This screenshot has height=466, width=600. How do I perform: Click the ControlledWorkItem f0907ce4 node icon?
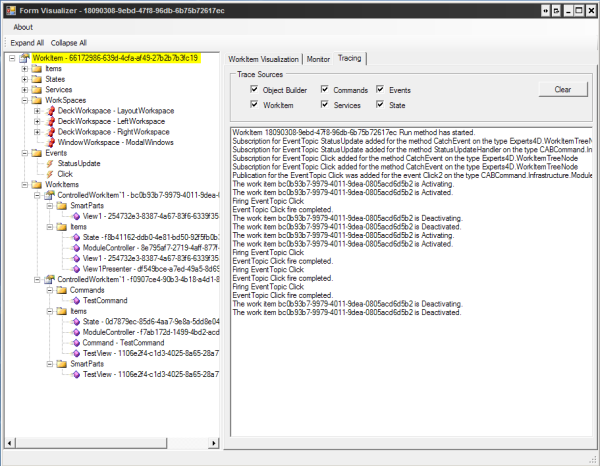pyautogui.click(x=49, y=279)
